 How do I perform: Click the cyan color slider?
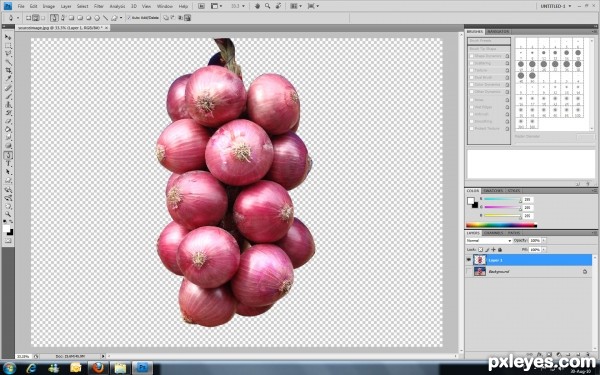(x=502, y=199)
